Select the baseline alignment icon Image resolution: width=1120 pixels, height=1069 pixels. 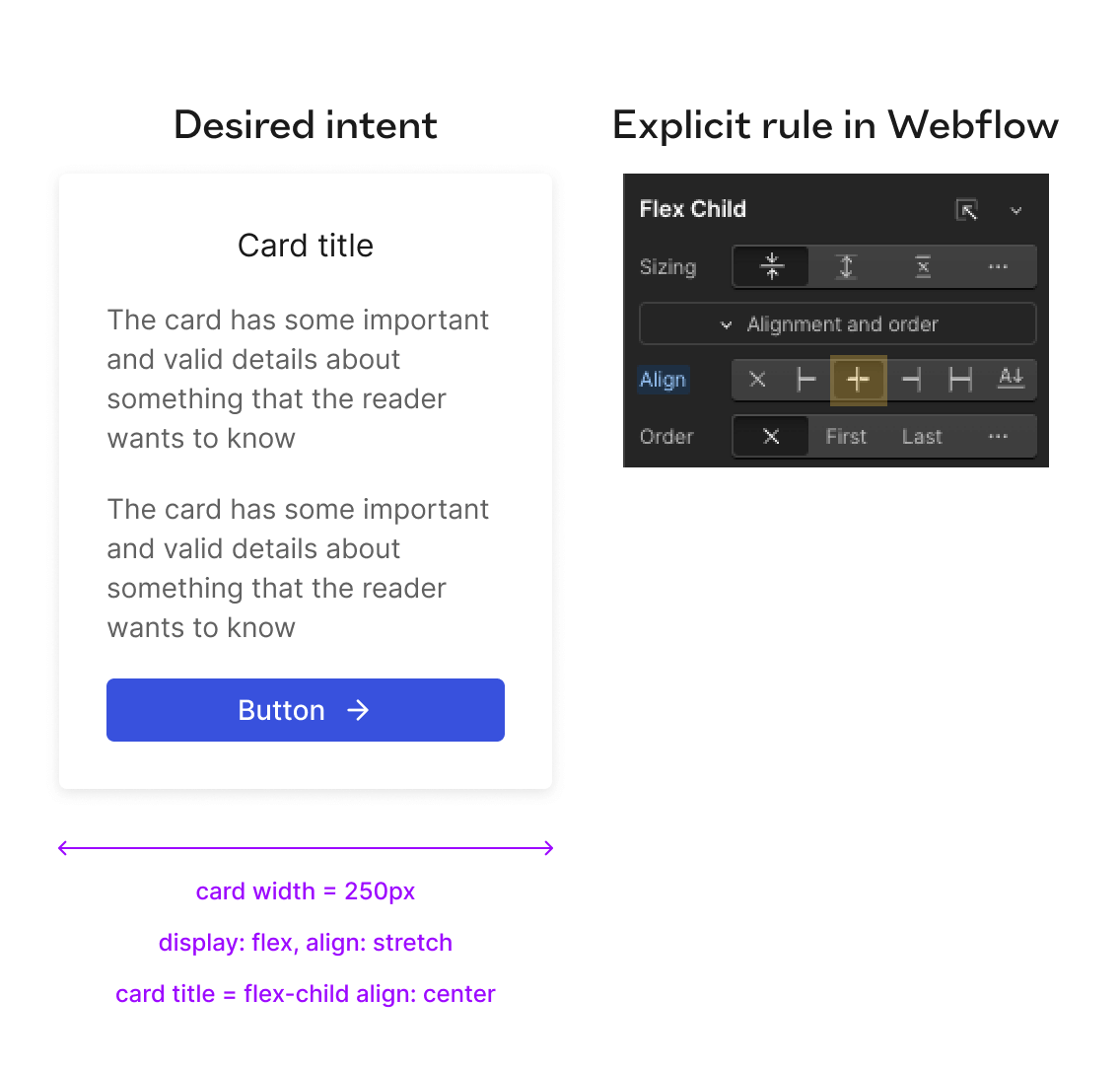coord(1011,380)
